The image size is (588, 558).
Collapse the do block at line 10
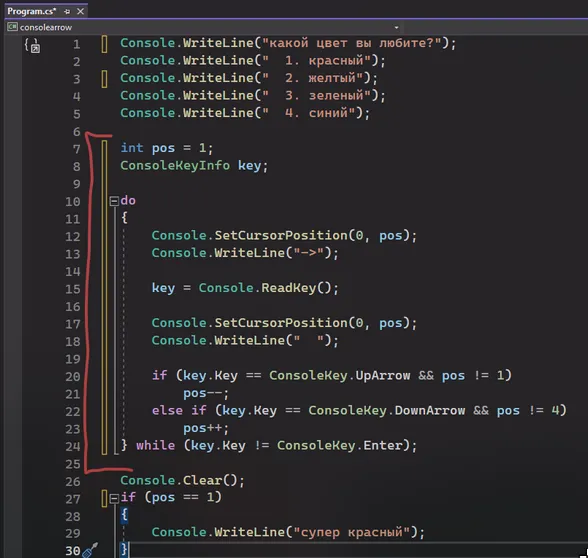pos(114,201)
